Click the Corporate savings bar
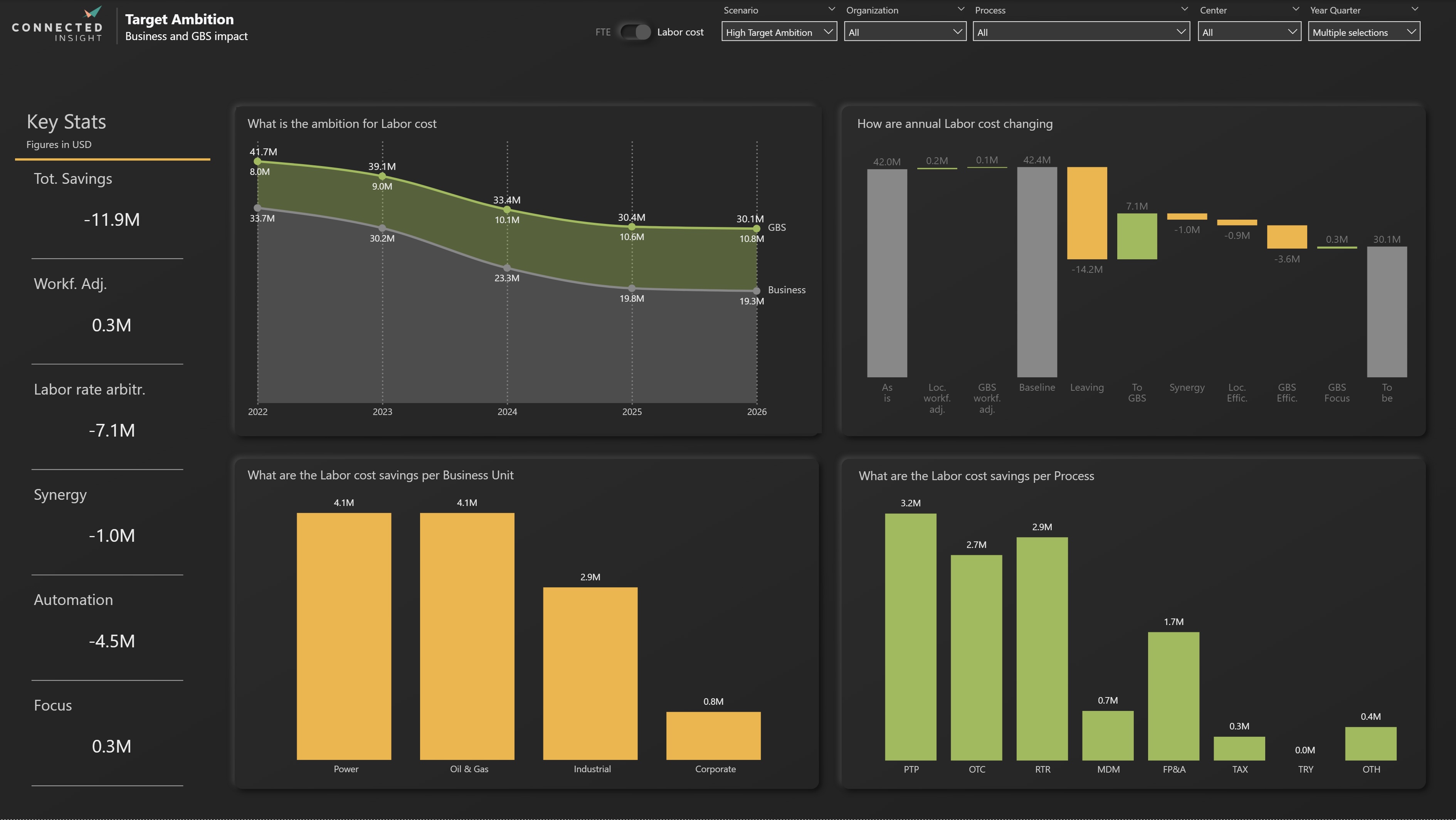The width and height of the screenshot is (1456, 820). point(713,735)
